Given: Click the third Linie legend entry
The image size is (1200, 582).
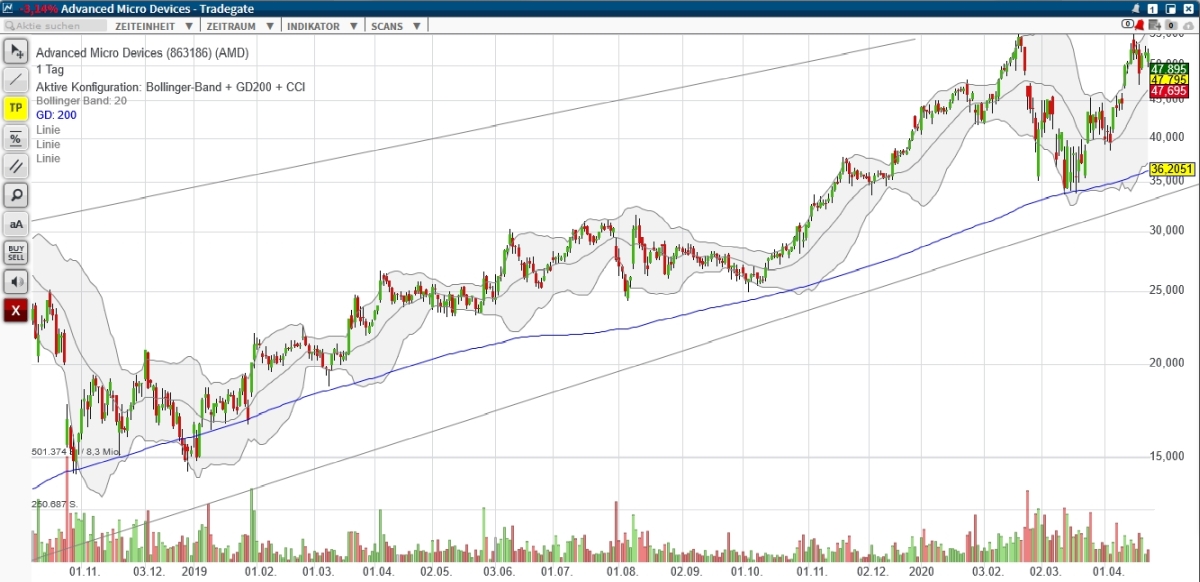Looking at the screenshot, I should click(48, 158).
